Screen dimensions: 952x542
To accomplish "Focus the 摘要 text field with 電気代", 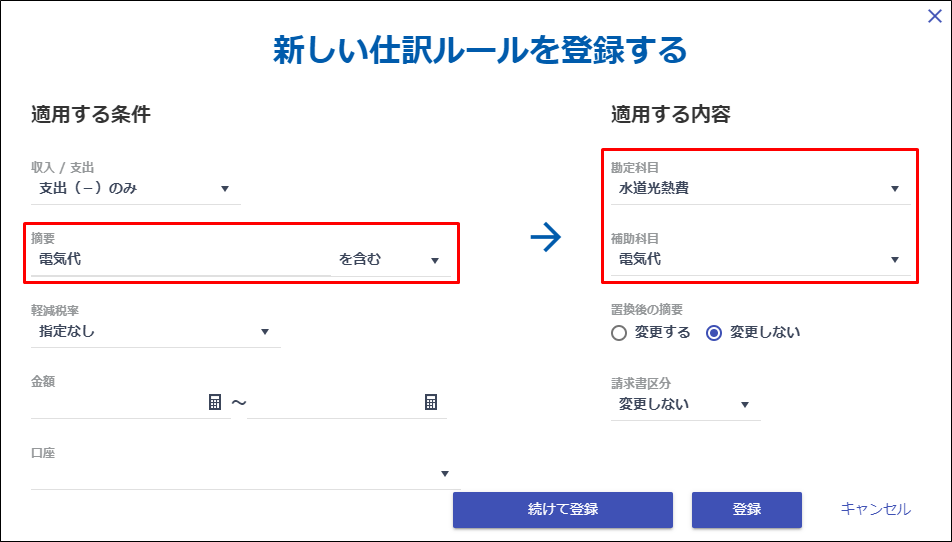I will (x=181, y=260).
